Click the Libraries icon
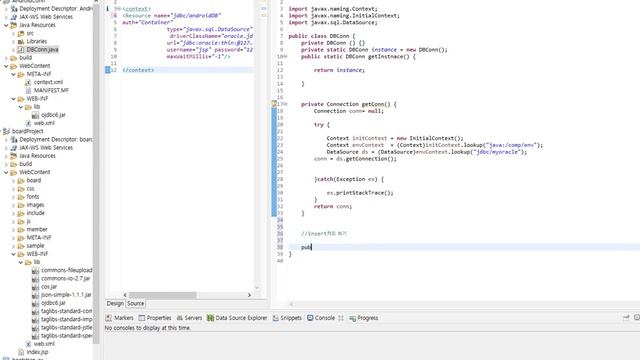This screenshot has height=360, width=640. (21, 41)
